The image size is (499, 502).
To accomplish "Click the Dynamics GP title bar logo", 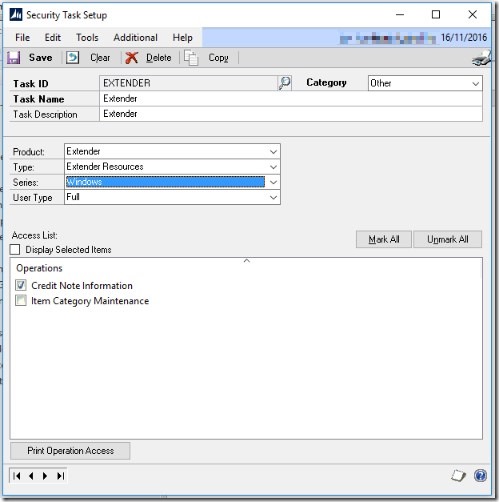I will (x=16, y=15).
